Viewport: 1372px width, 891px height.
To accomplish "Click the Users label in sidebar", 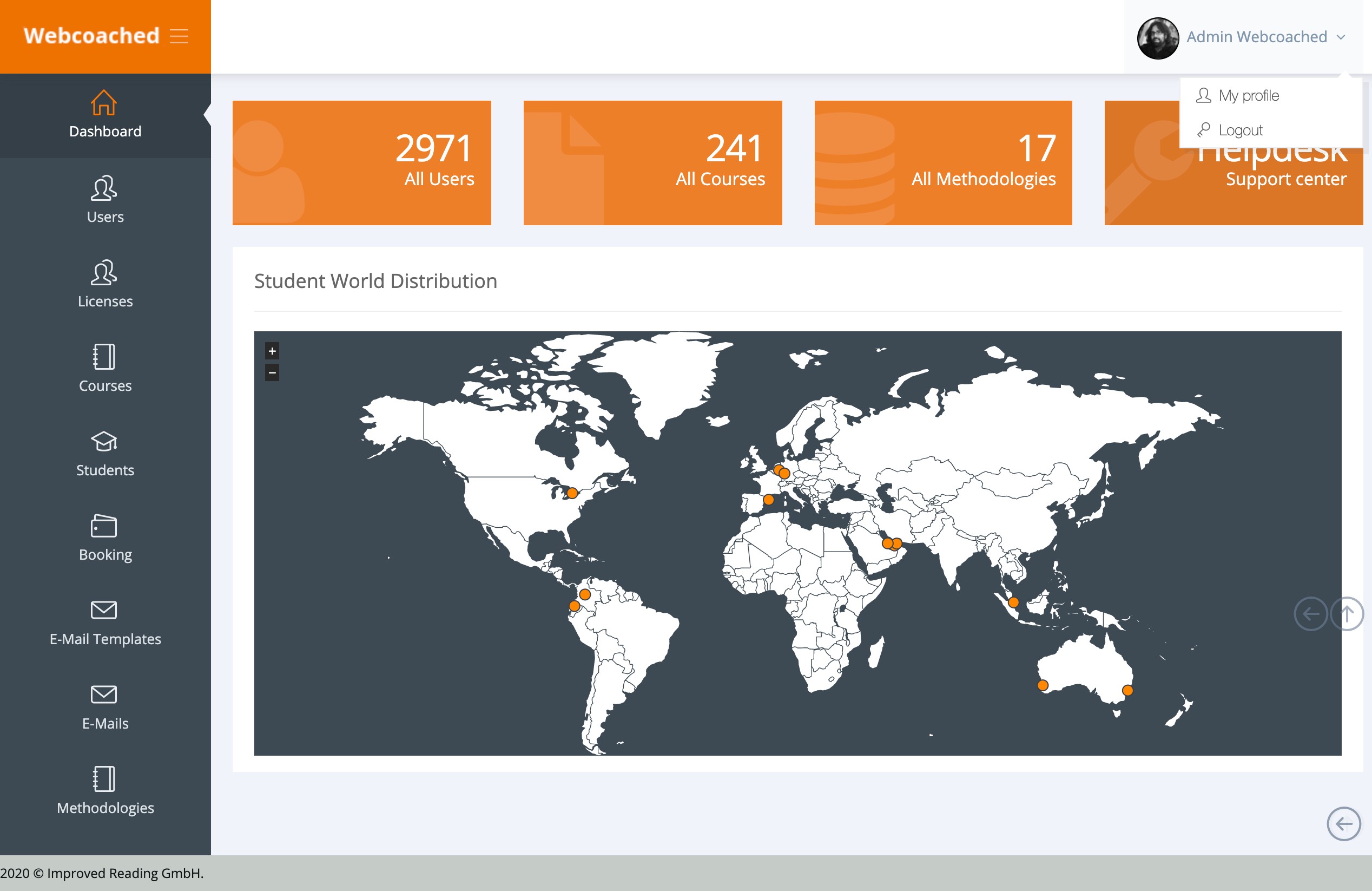I will click(x=105, y=217).
